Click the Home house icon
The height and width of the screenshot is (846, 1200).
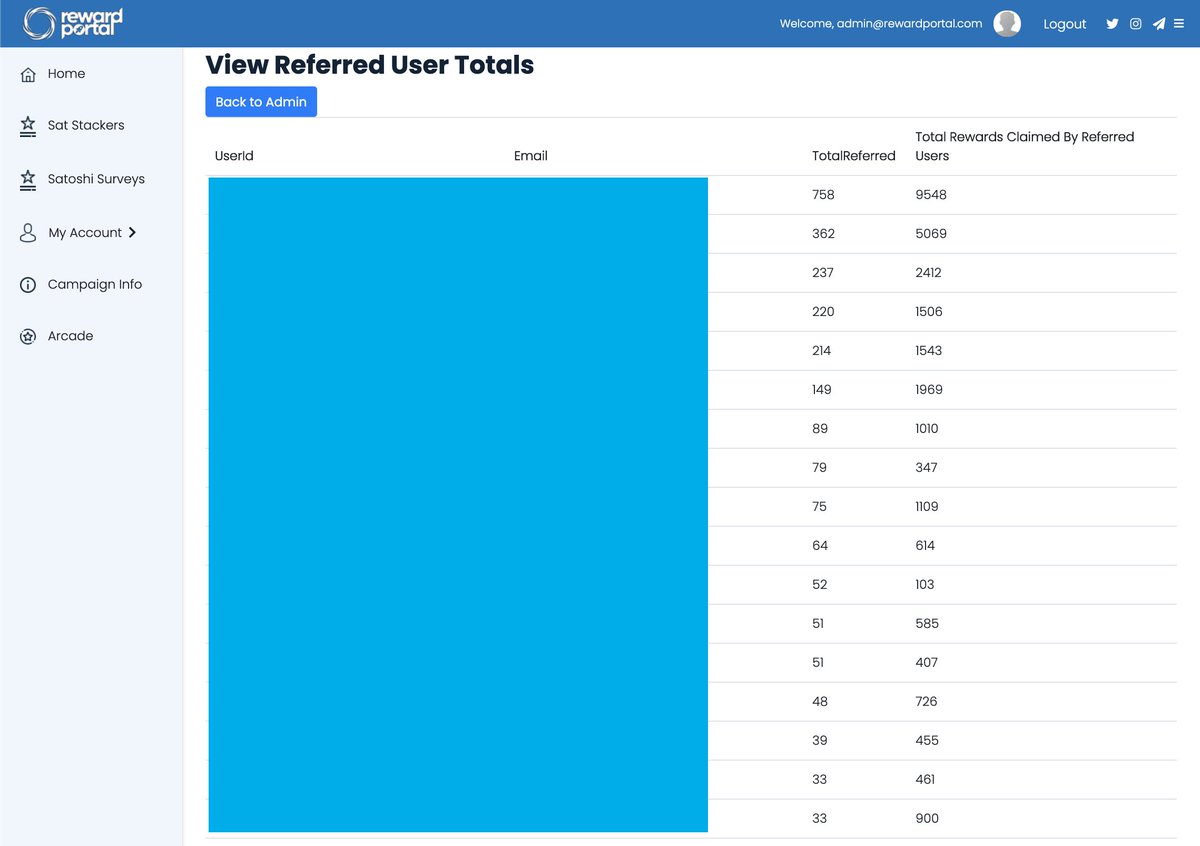point(28,74)
